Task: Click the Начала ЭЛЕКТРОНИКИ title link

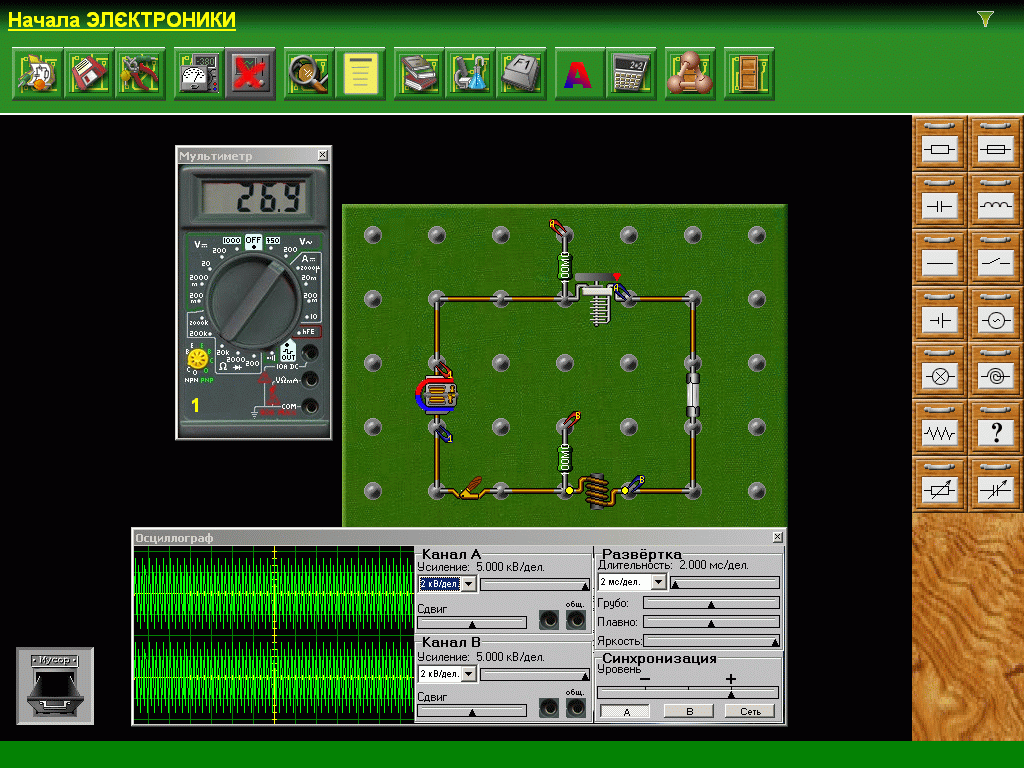Action: (122, 20)
